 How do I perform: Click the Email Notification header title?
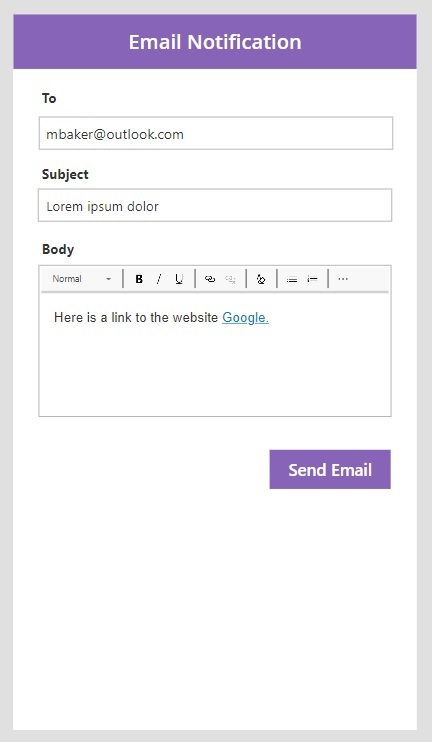coord(215,42)
